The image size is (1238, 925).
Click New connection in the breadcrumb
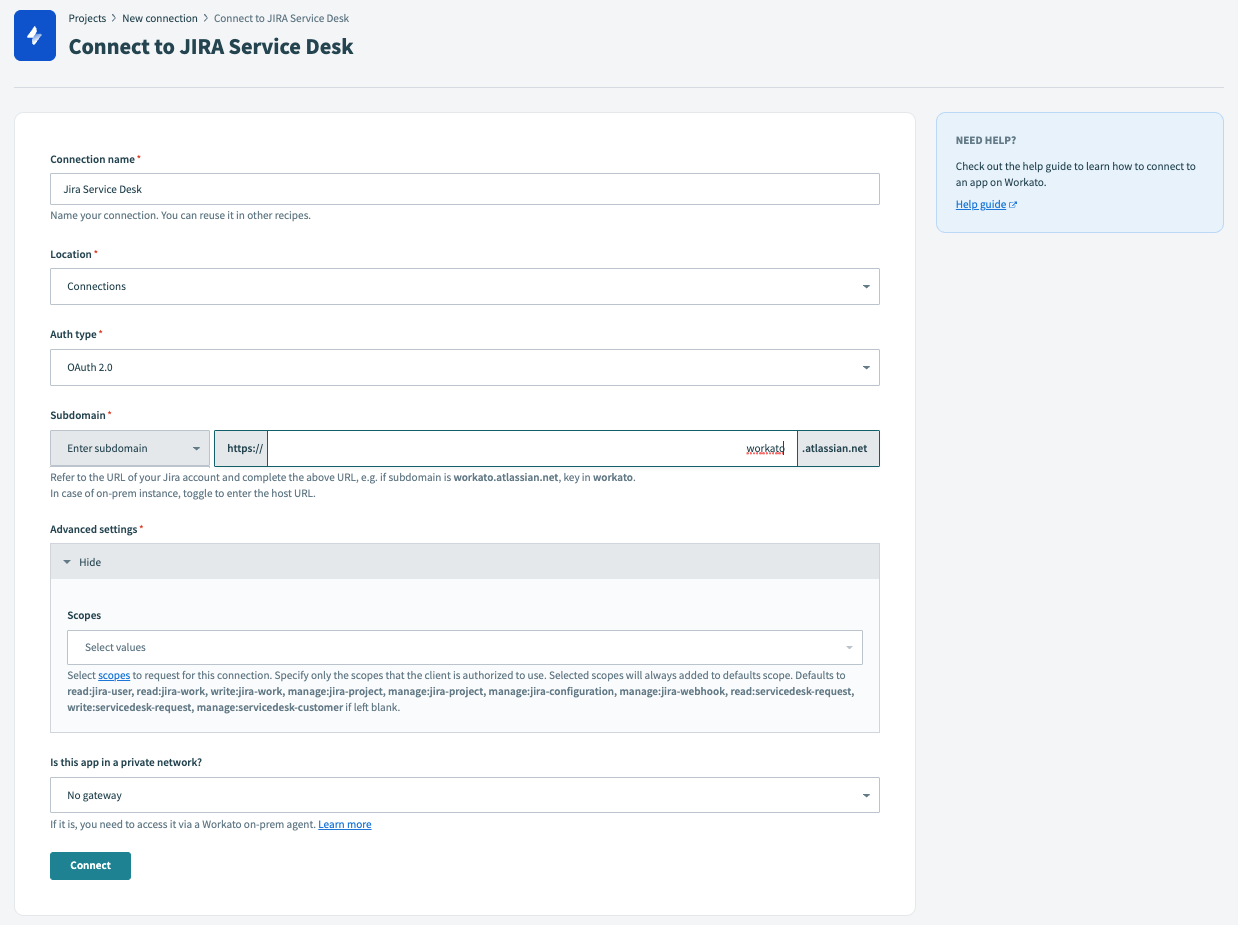(160, 18)
